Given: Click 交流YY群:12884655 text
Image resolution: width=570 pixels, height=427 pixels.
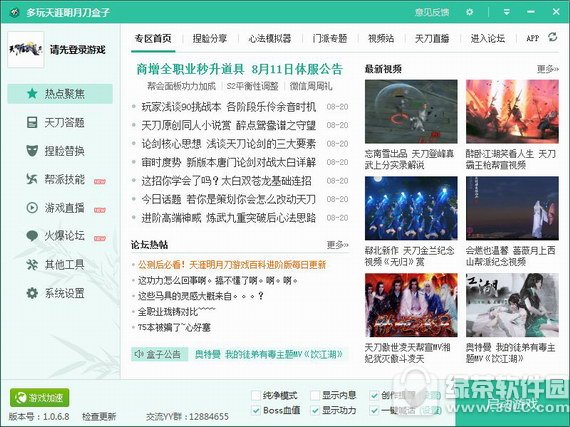Looking at the screenshot, I should click(x=188, y=416).
